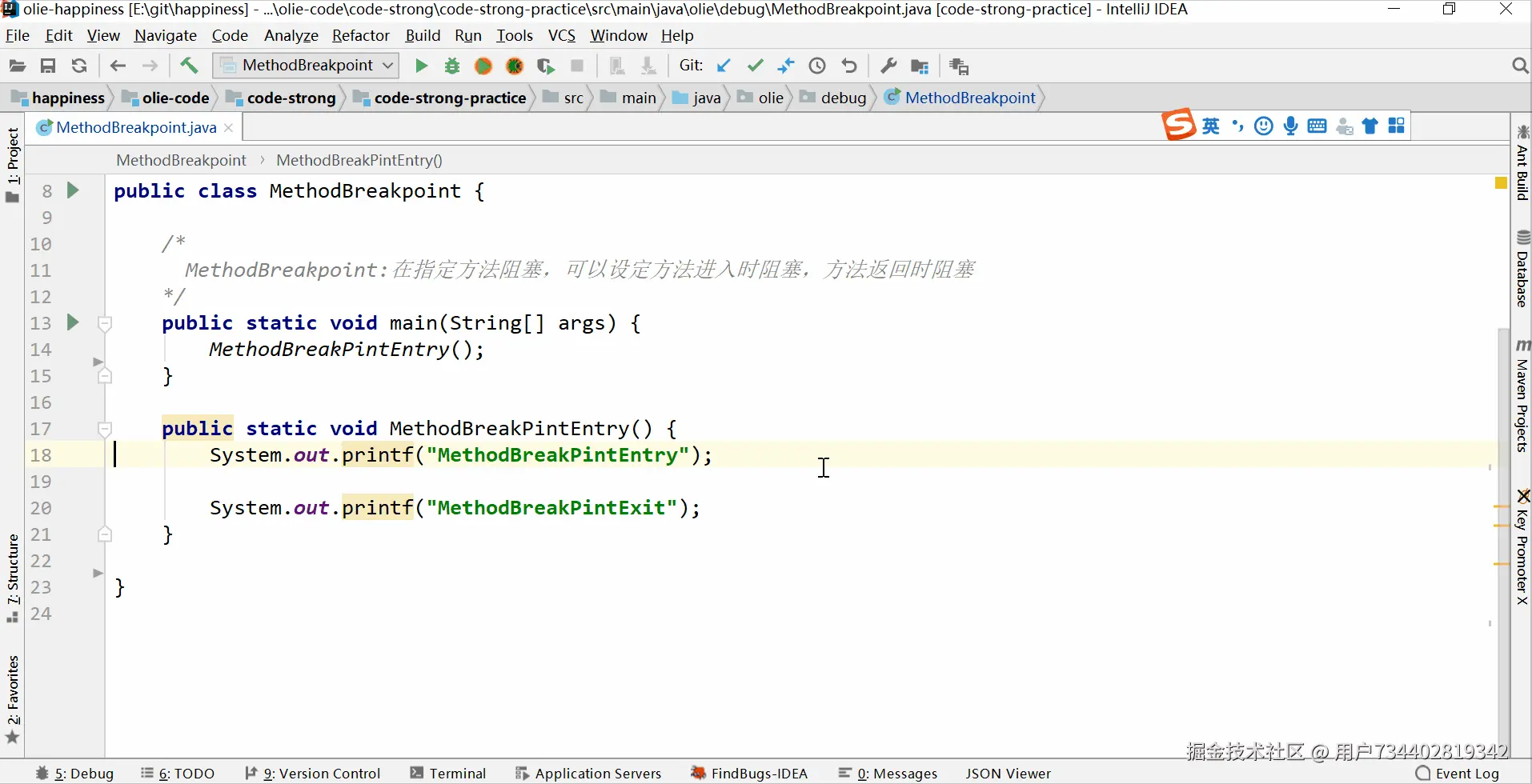Start debugging with the green bug icon
1532x784 pixels.
452,66
